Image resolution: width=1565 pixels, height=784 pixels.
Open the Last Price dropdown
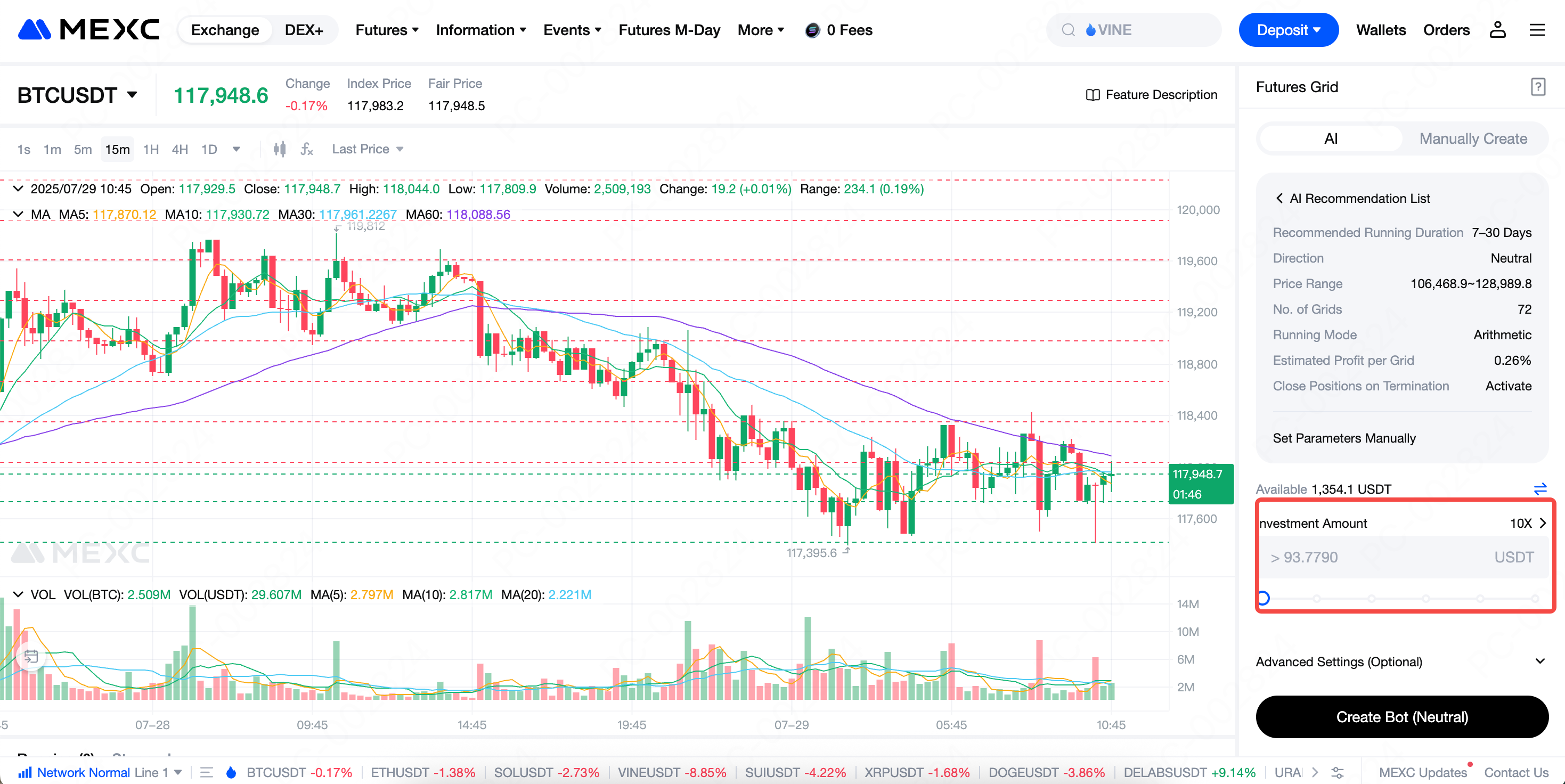[367, 149]
